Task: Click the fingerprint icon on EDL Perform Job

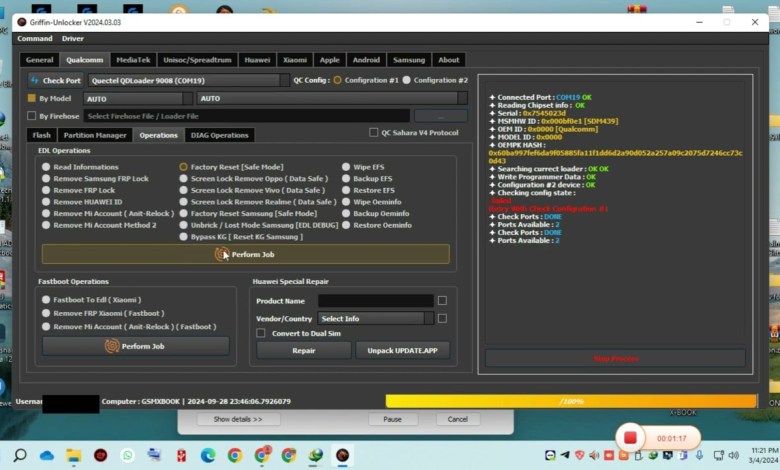Action: [x=222, y=254]
